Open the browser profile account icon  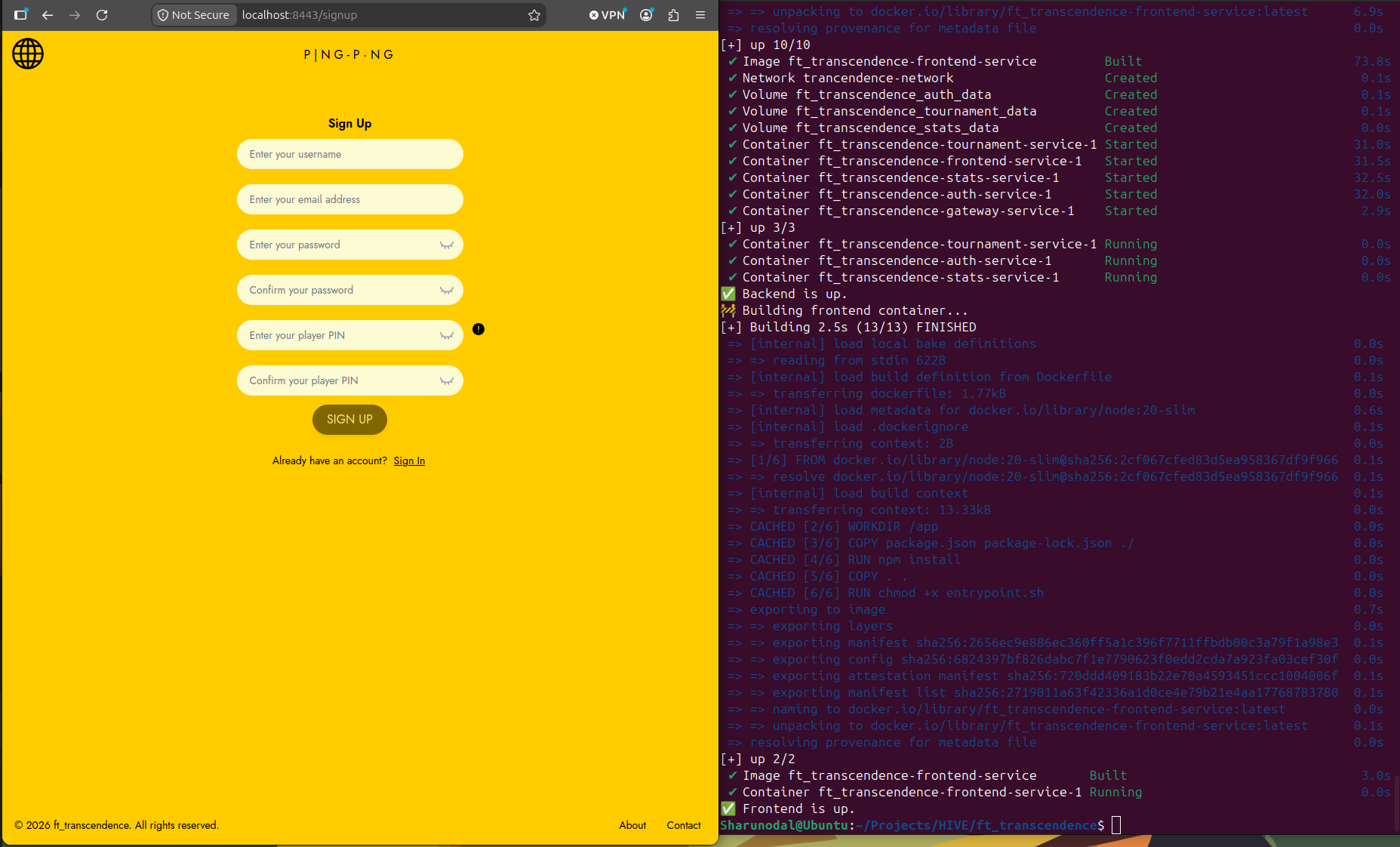click(x=646, y=15)
